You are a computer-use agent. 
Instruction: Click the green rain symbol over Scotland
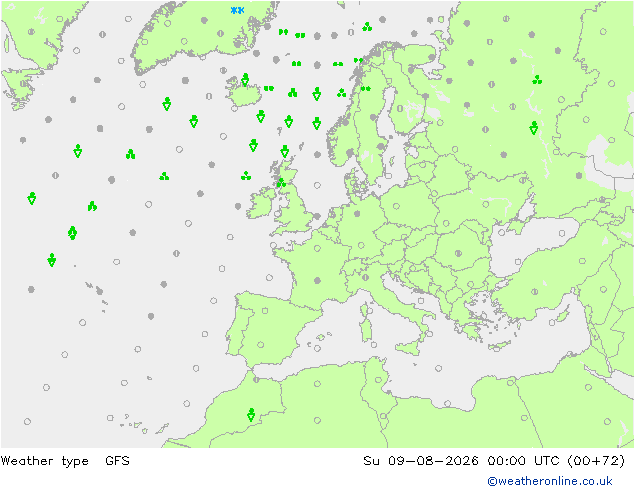[x=281, y=183]
